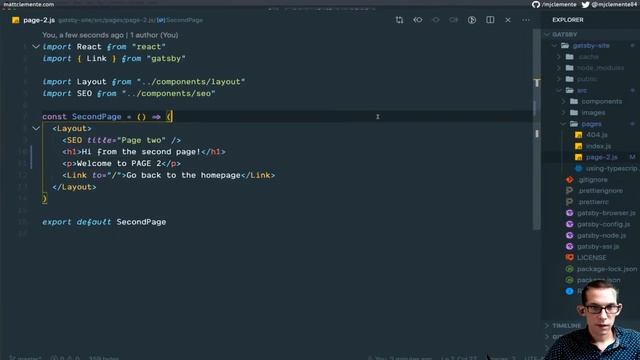Click the go to previous change icon
The height and width of the screenshot is (360, 640).
tap(418, 20)
